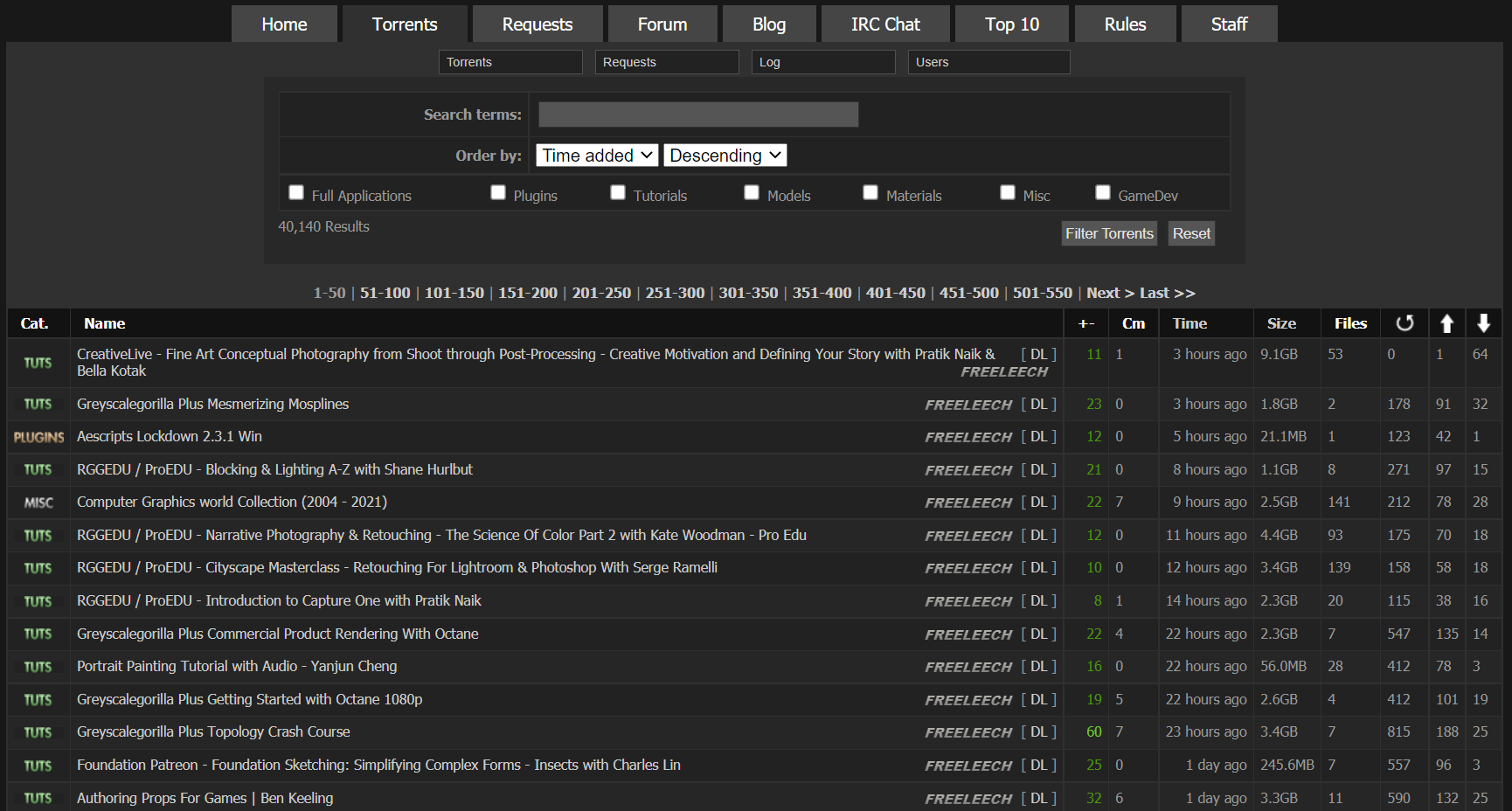This screenshot has width=1512, height=811.
Task: Open RGGEDU Introduction to Capture One torrent
Action: [x=279, y=600]
